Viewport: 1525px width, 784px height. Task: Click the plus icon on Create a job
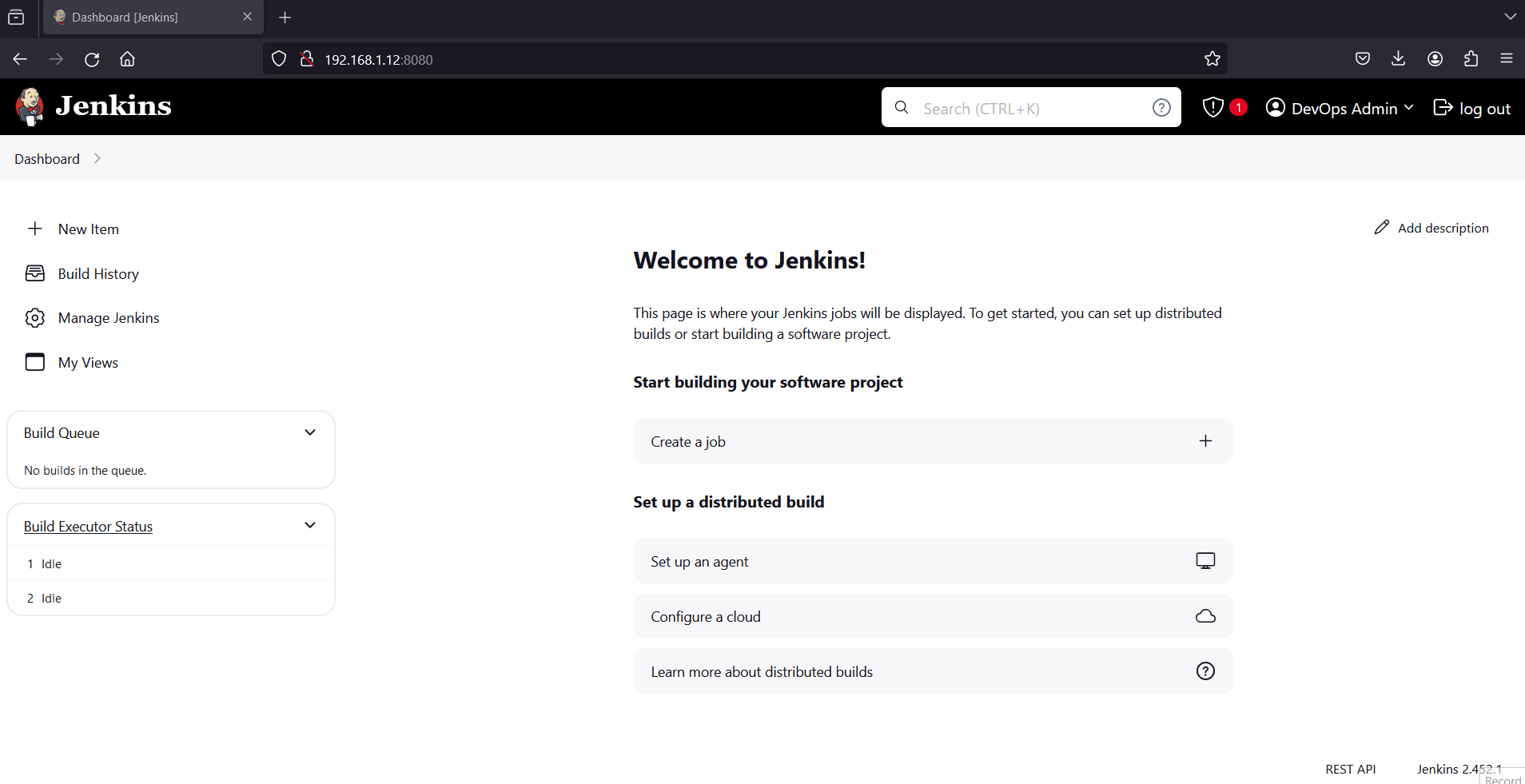point(1205,441)
